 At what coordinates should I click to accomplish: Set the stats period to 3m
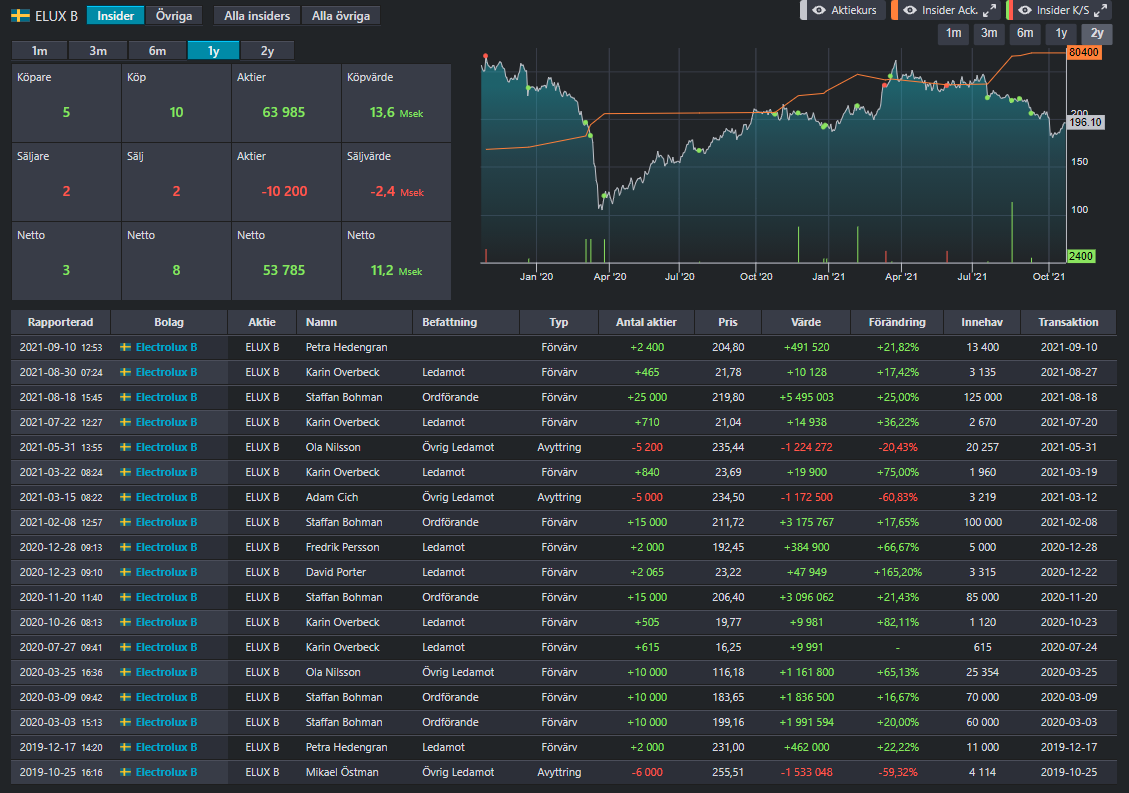coord(98,50)
